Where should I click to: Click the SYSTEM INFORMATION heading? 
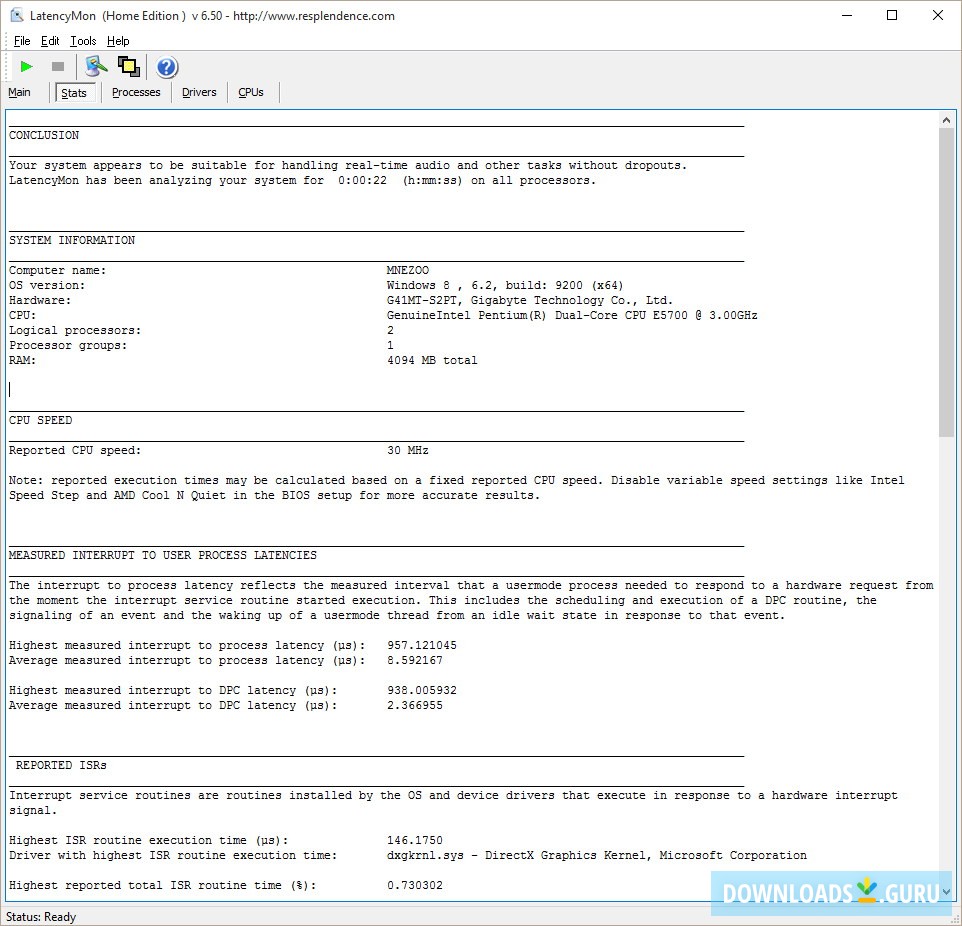72,240
